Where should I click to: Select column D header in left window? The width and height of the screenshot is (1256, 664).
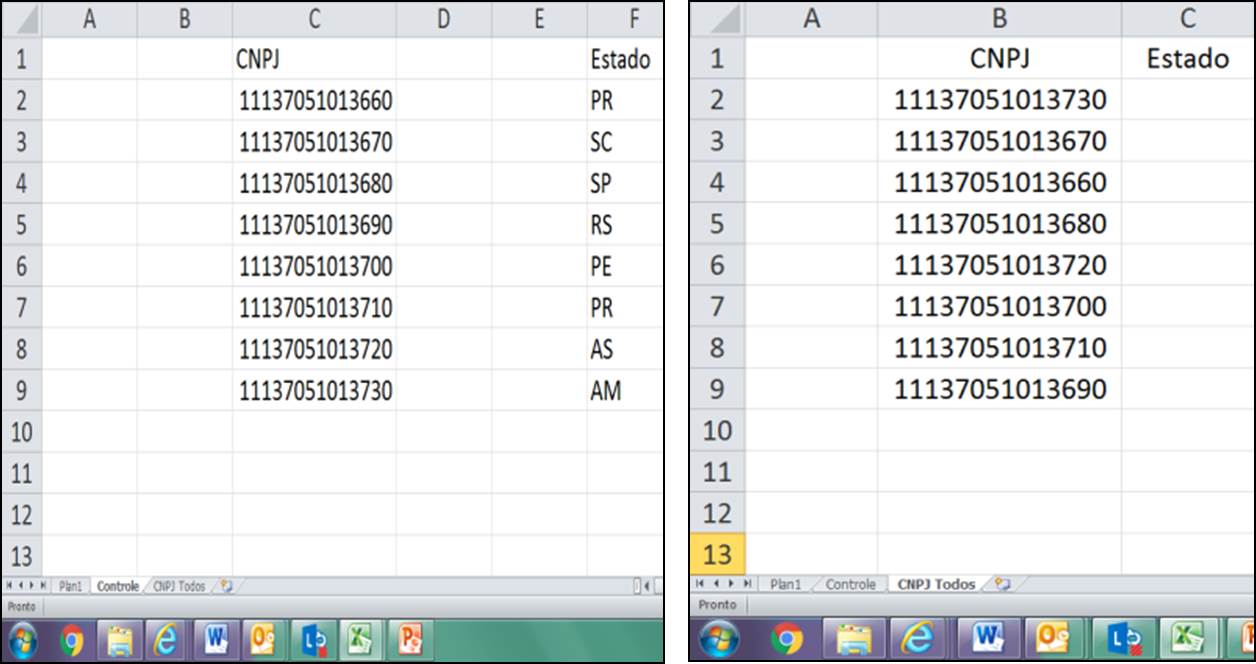[x=444, y=19]
